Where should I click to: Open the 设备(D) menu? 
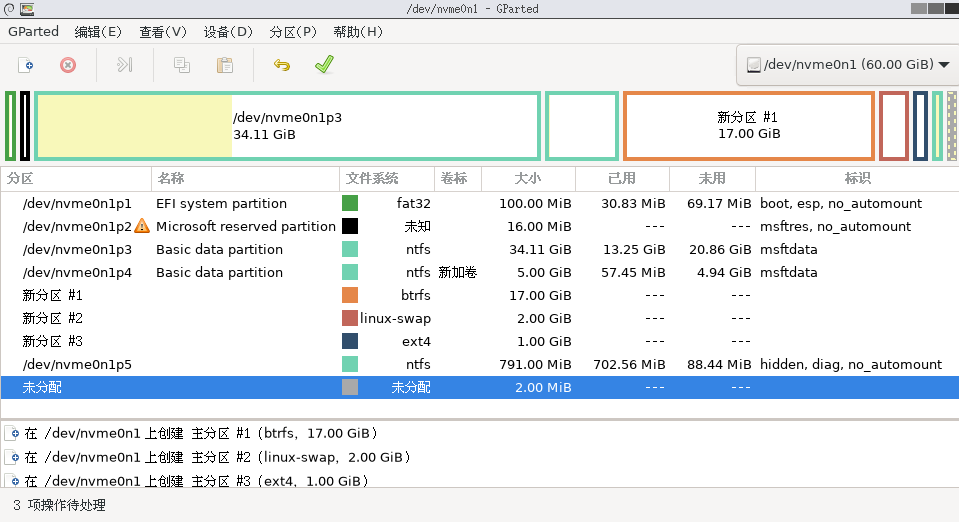tap(228, 32)
